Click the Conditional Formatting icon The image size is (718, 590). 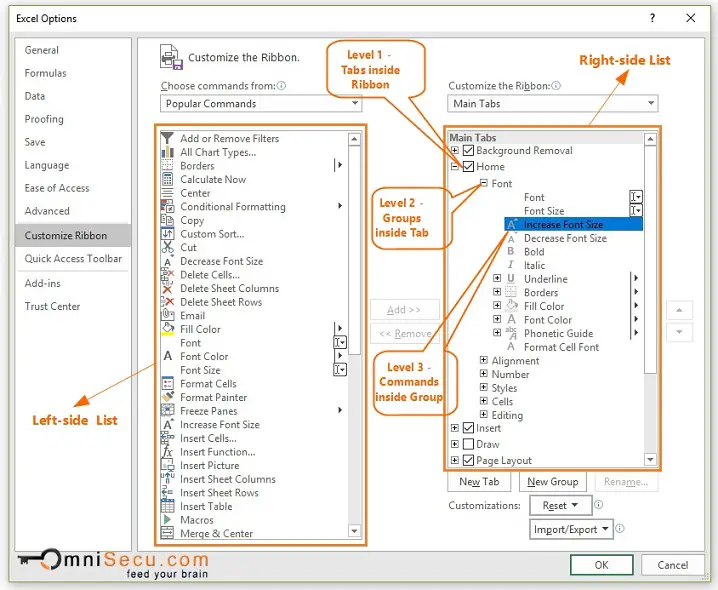(167, 206)
